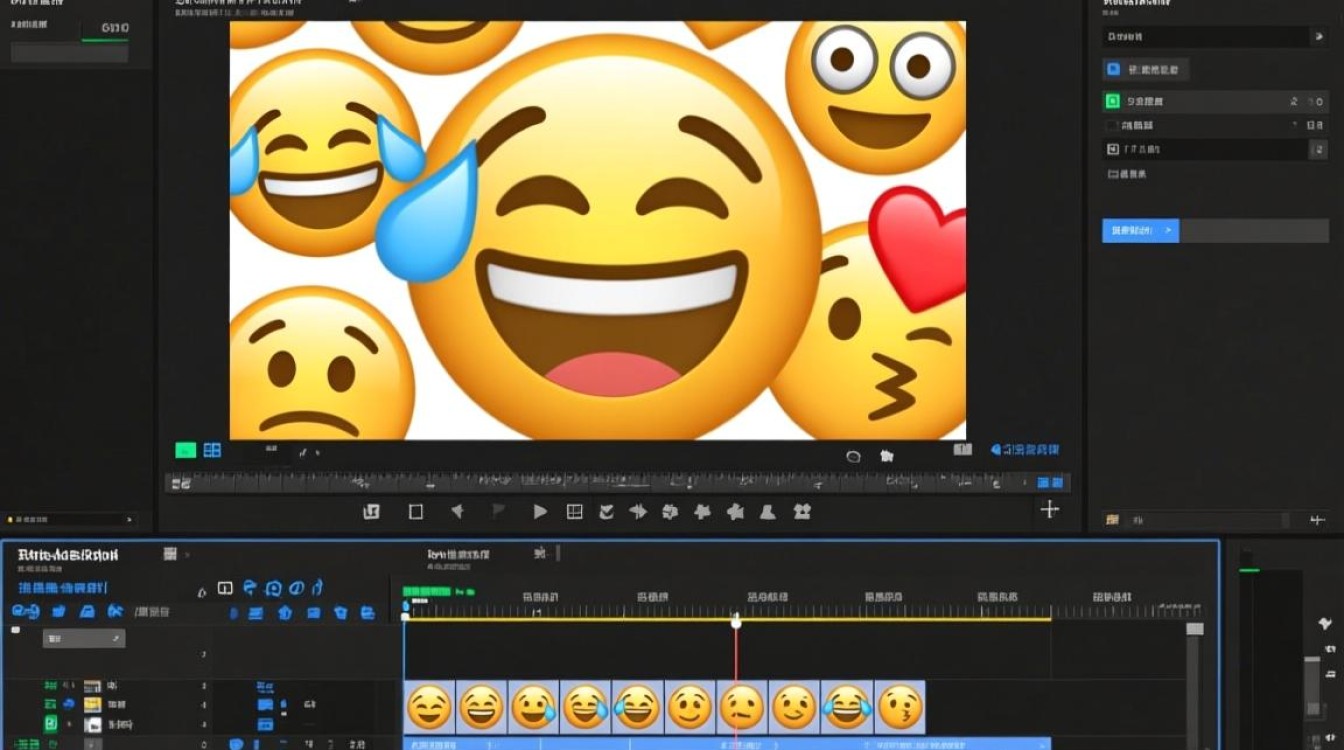Click the vertical scrollbar handle right of the timeline
The image size is (1344, 750).
[x=1194, y=629]
